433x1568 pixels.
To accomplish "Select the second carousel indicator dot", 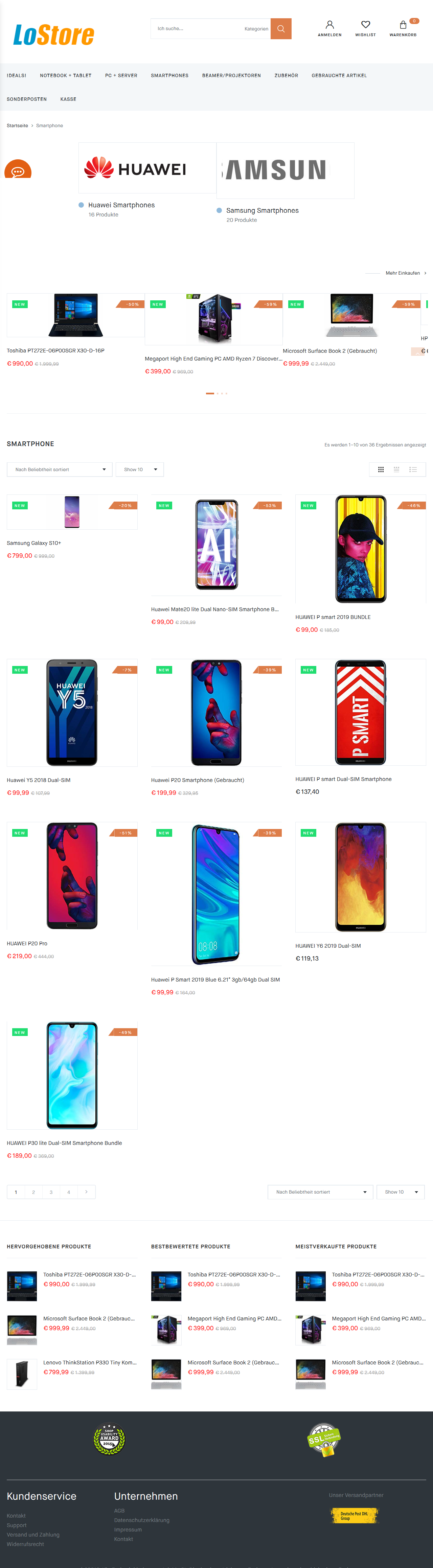I will [x=218, y=393].
